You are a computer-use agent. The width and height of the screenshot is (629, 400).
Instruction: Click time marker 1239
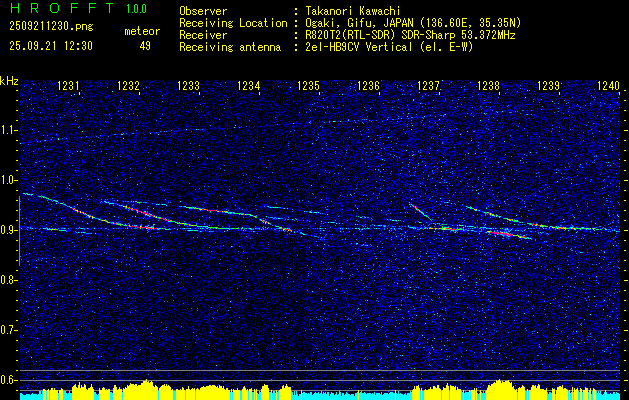click(x=548, y=85)
